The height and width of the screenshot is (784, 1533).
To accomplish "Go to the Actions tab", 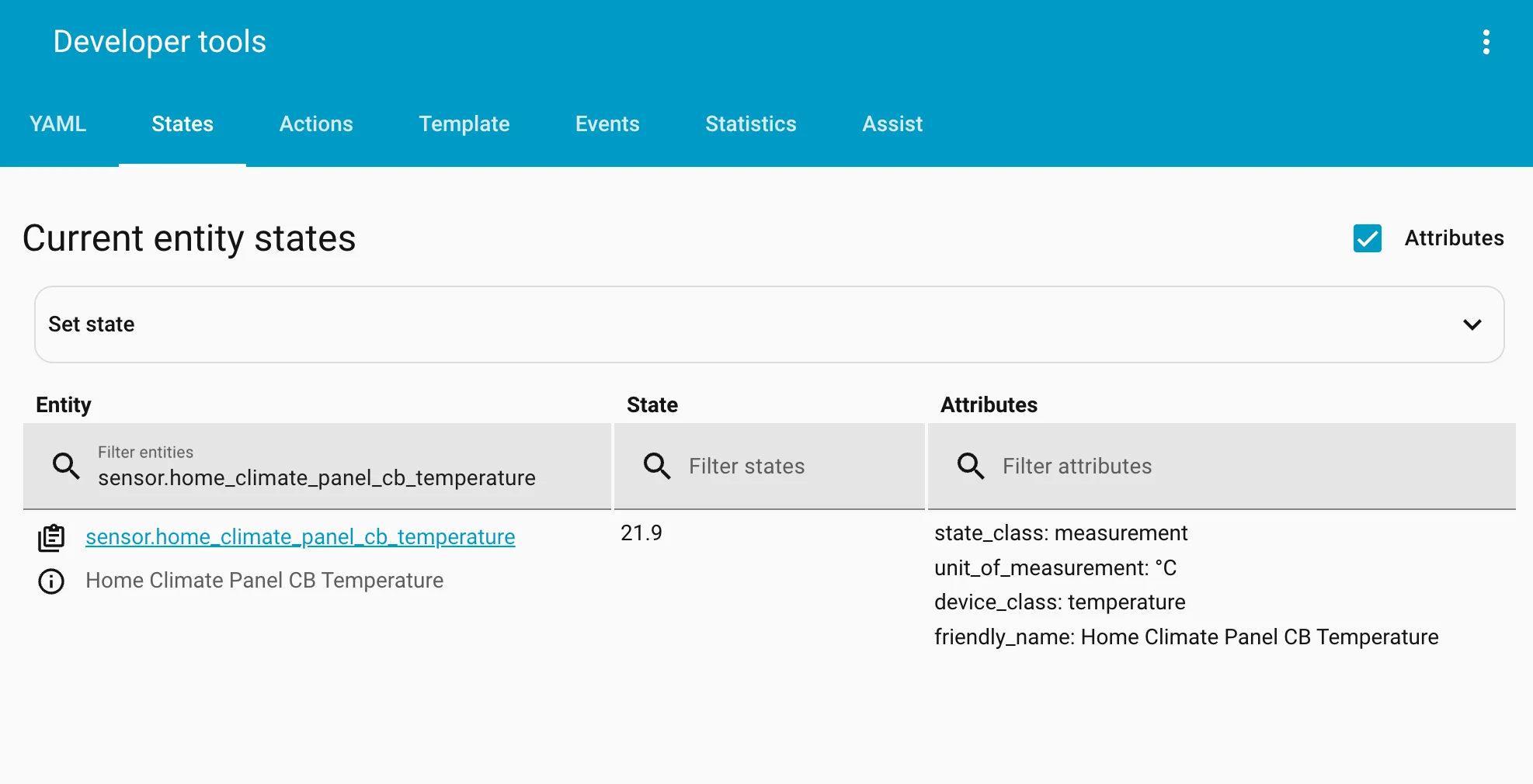I will [x=316, y=124].
